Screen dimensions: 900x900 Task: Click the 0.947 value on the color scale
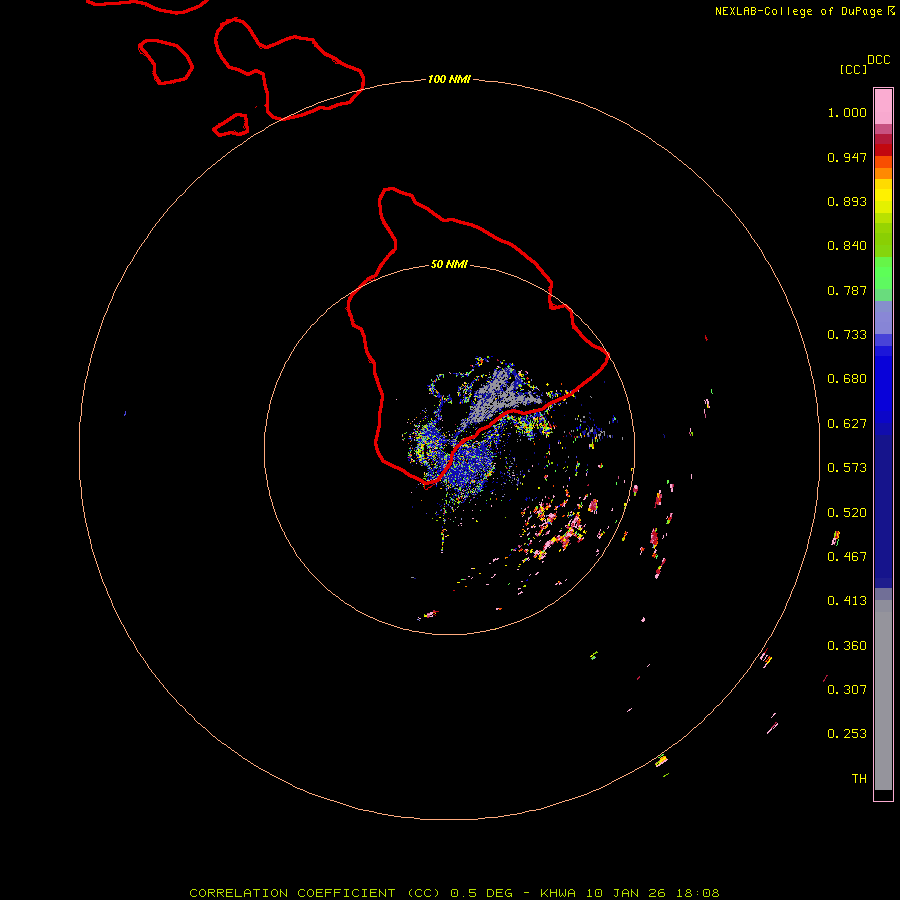(x=847, y=157)
